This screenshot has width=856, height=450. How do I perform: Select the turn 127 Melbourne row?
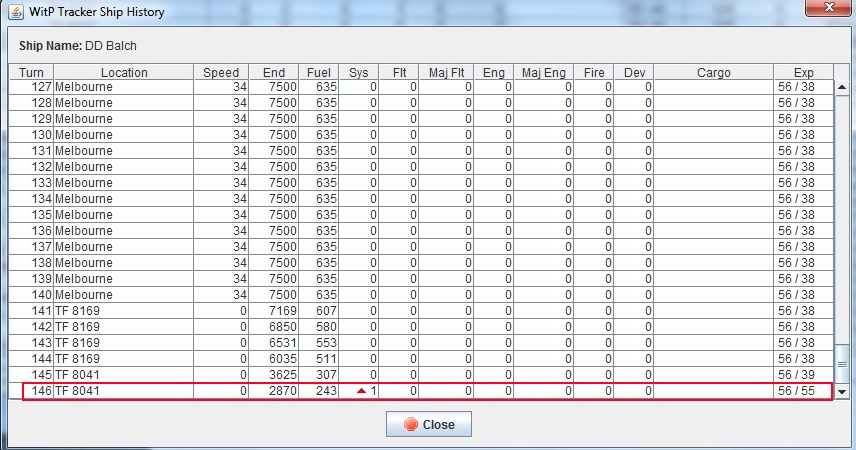421,87
